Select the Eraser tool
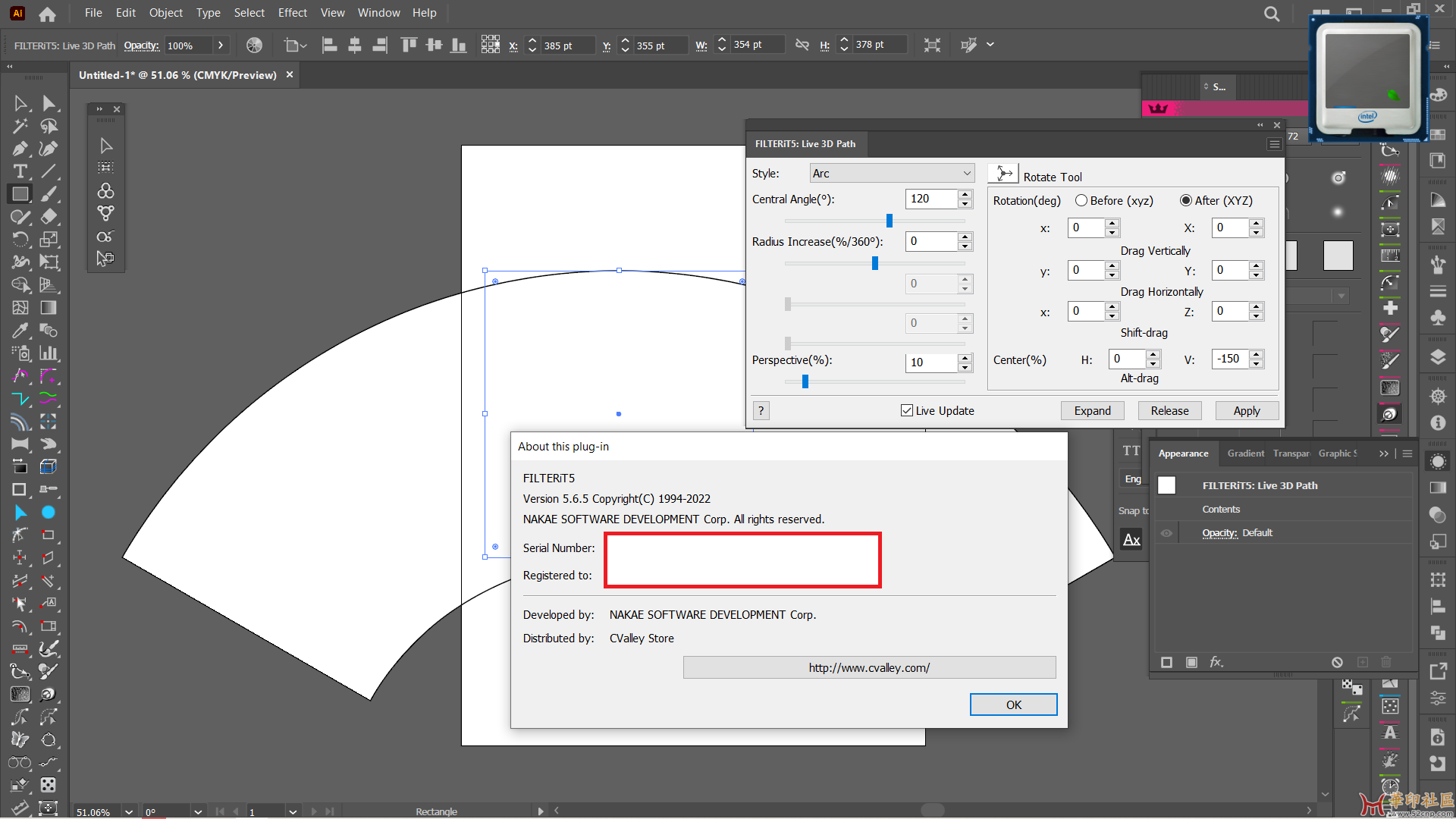 pyautogui.click(x=49, y=217)
